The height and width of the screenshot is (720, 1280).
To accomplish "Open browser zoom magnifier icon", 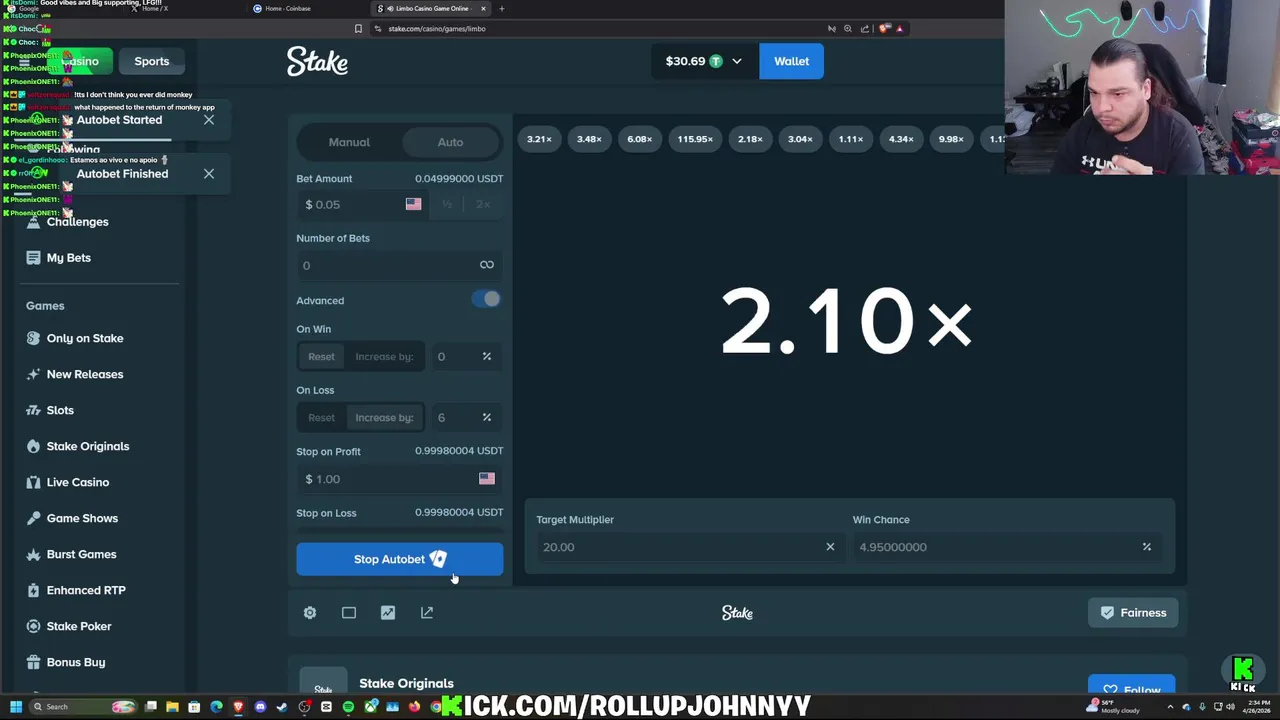I will (x=848, y=29).
